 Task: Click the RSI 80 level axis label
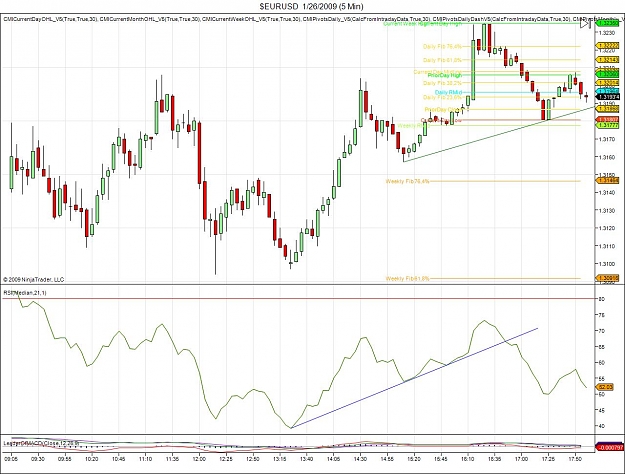tap(601, 299)
